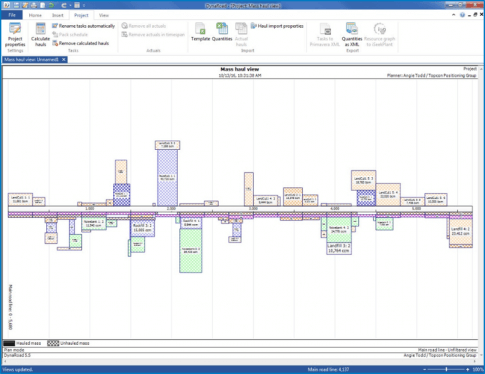Click the Calculate hauls icon
485x374 pixels.
[40, 35]
